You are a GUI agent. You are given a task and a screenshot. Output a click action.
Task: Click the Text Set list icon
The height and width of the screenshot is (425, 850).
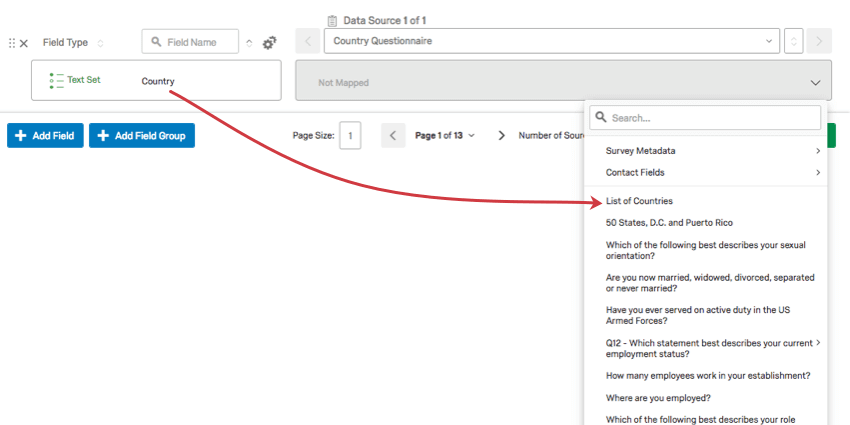56,80
